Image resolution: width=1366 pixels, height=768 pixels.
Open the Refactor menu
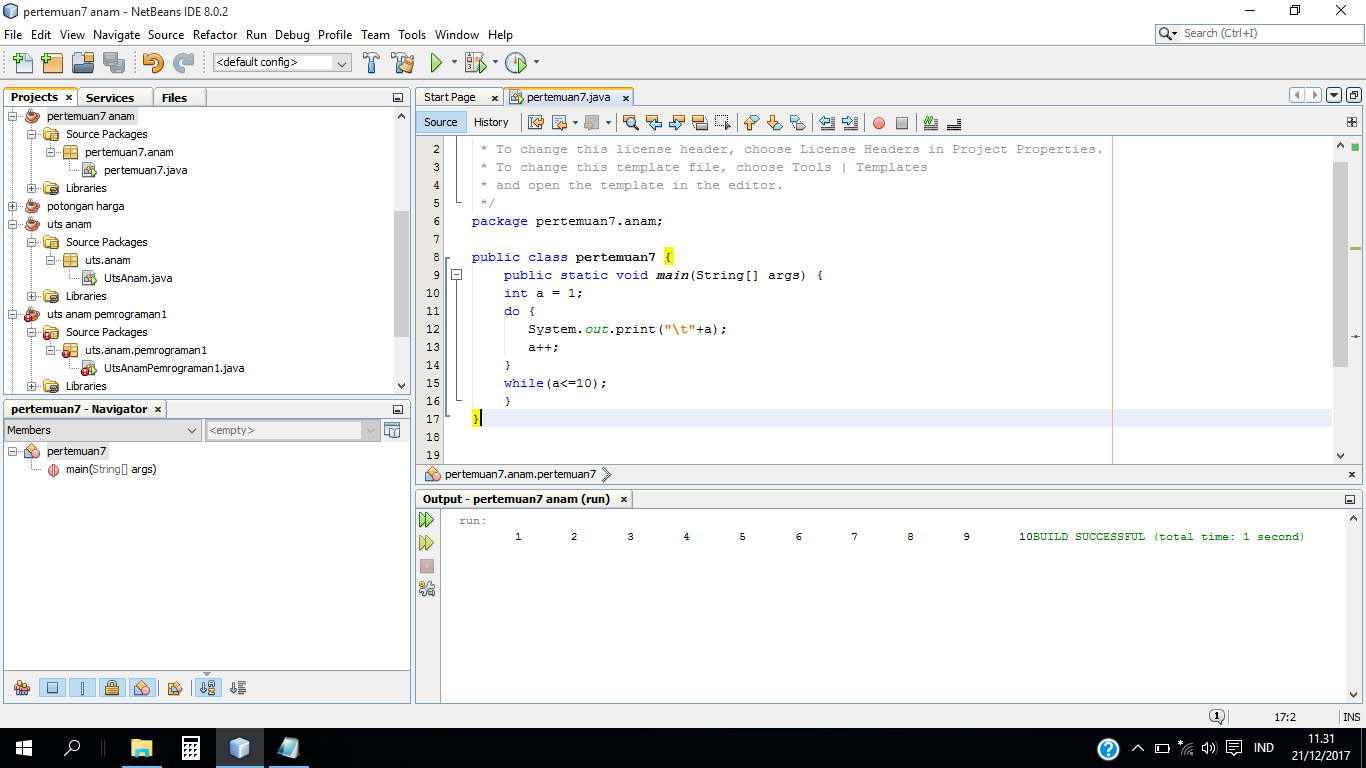coord(215,34)
